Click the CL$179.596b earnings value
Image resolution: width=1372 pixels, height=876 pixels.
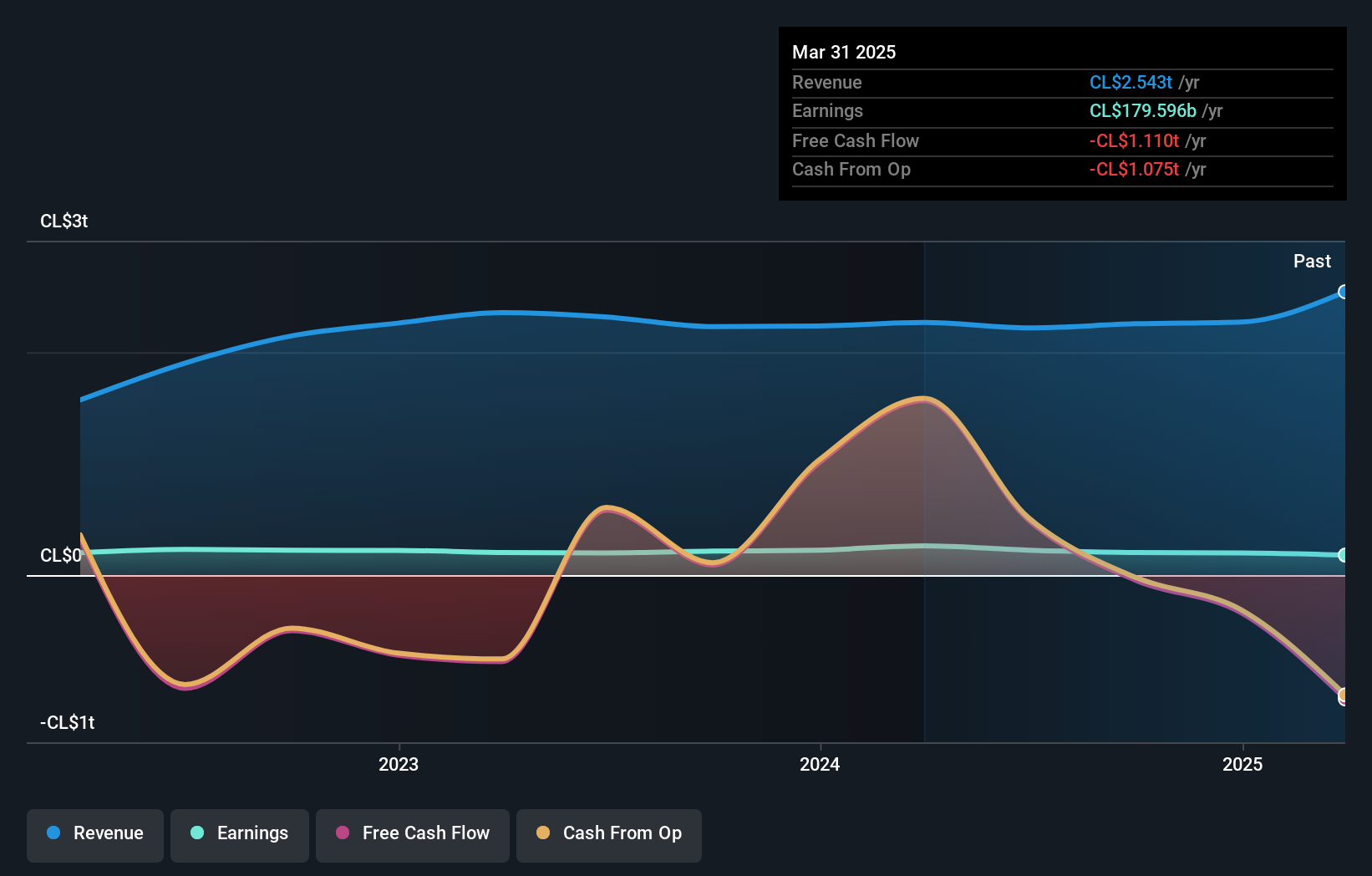tap(1142, 110)
